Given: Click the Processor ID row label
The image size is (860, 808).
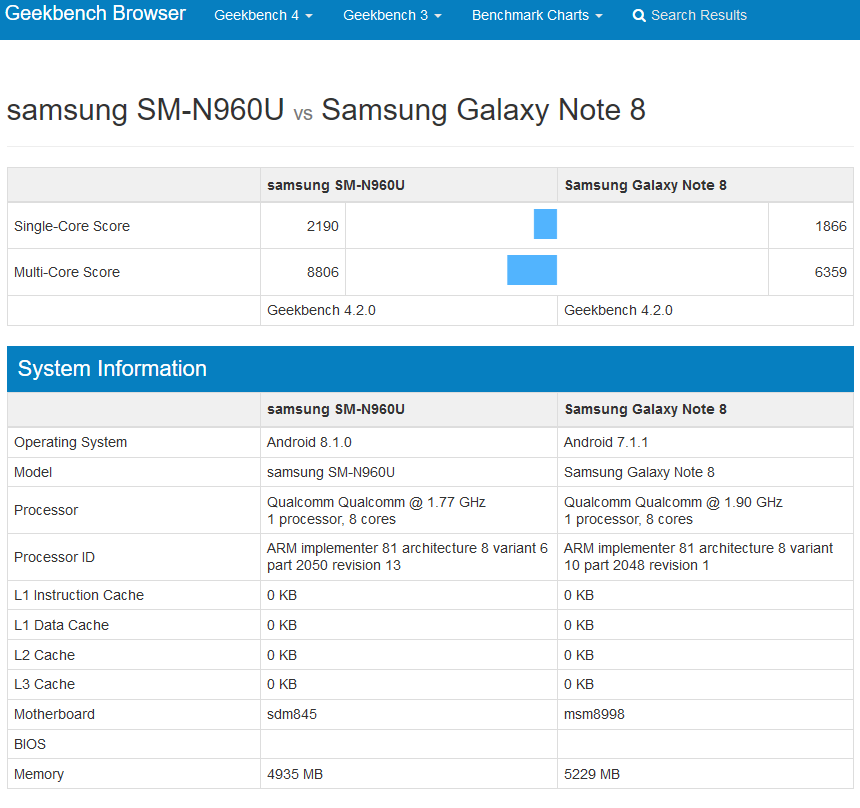Looking at the screenshot, I should (x=54, y=557).
